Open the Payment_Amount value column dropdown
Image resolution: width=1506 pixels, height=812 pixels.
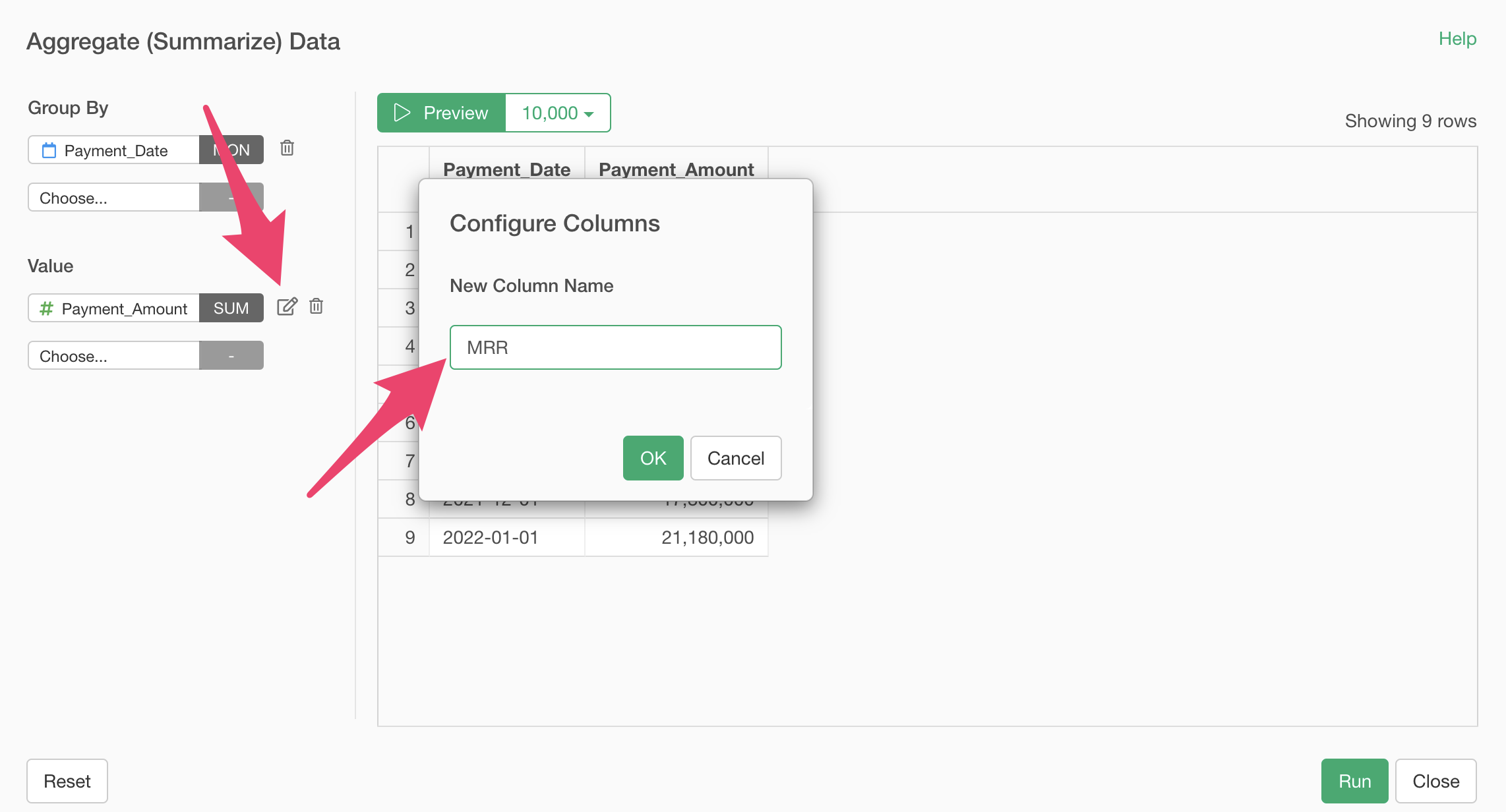click(x=113, y=308)
